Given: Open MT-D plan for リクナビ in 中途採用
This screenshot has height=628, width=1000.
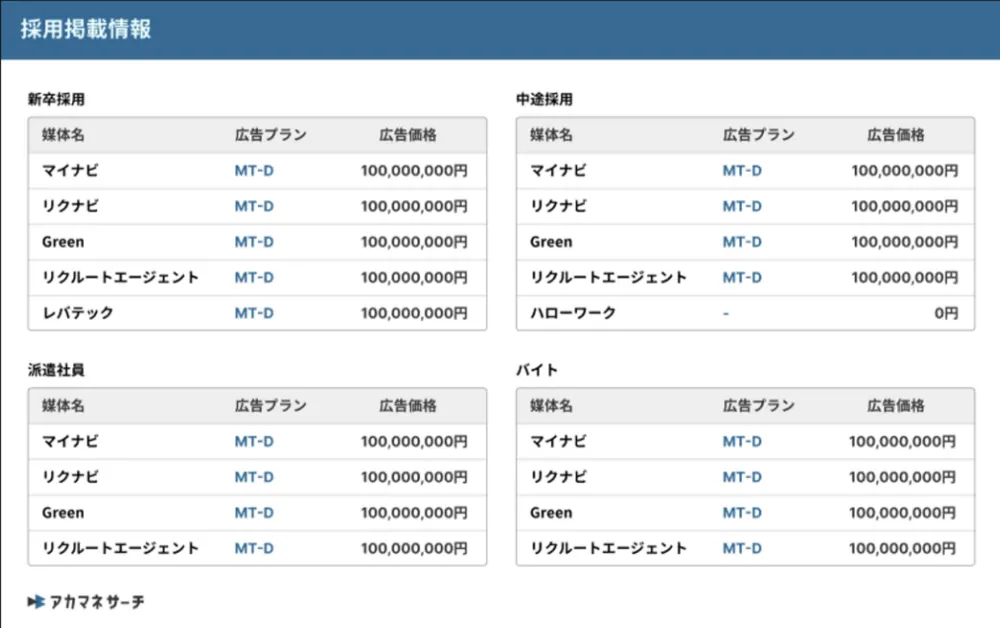Looking at the screenshot, I should point(742,207).
